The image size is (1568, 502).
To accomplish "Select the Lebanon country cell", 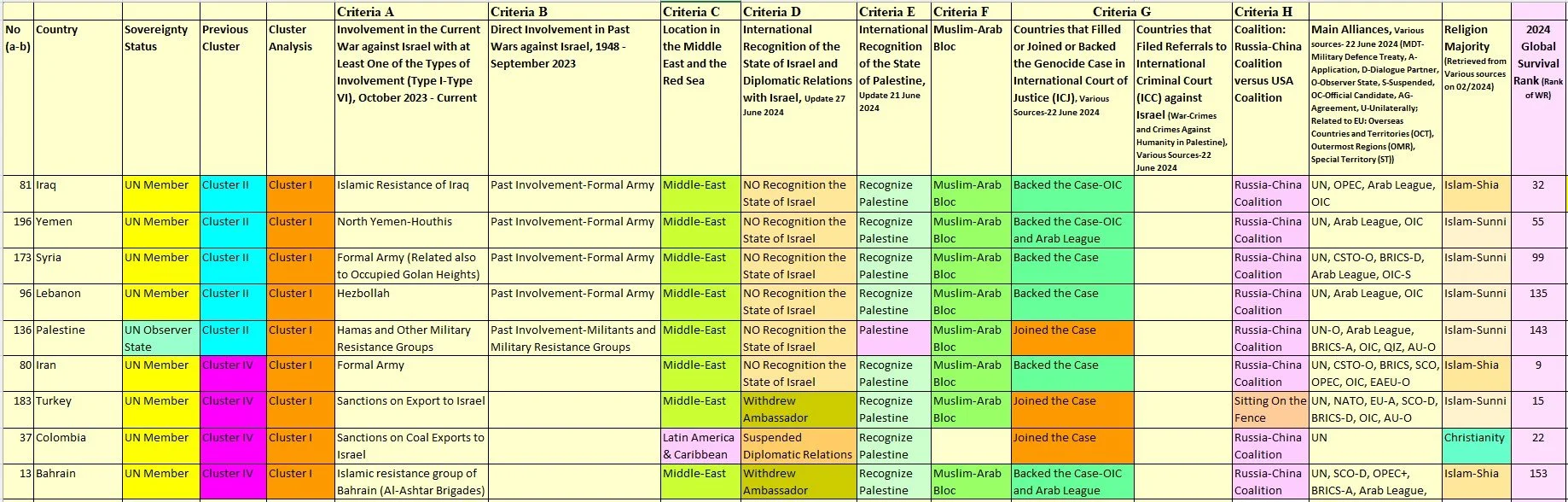I will (78, 301).
